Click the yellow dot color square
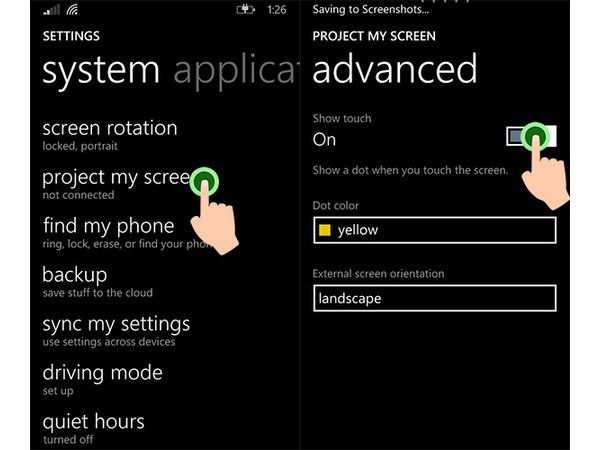 (324, 231)
